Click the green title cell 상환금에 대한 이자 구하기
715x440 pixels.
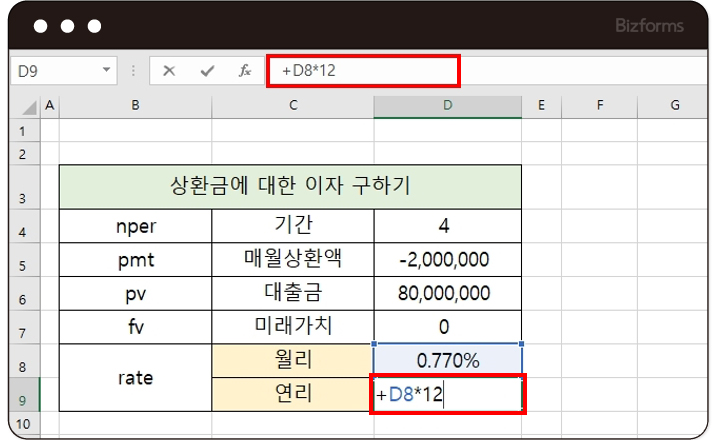[290, 186]
